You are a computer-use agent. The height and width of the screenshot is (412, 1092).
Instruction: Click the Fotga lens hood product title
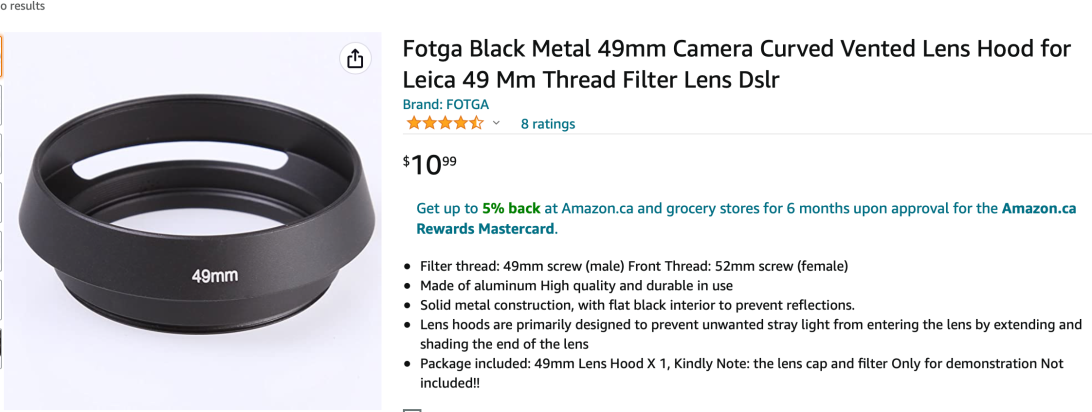click(x=736, y=63)
